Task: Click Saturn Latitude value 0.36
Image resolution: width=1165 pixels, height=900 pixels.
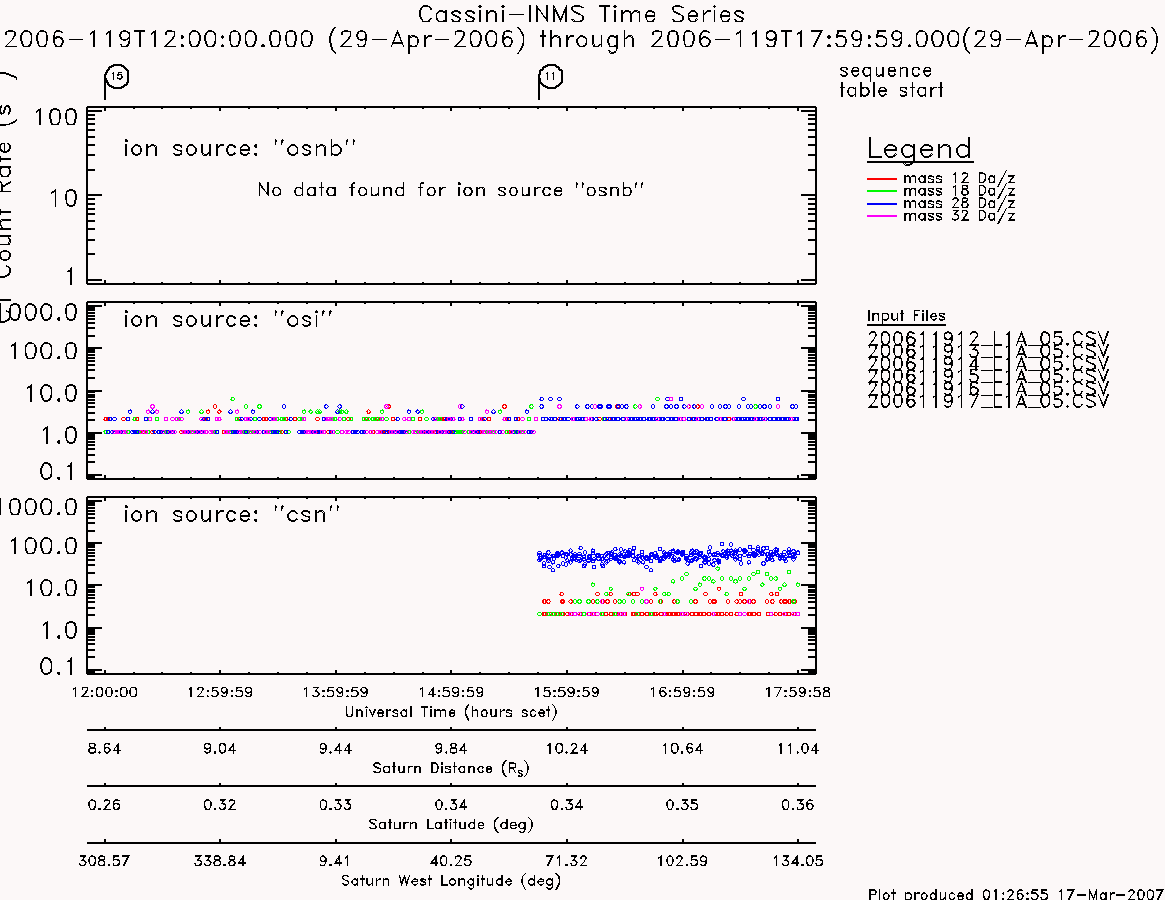Action: coord(798,805)
